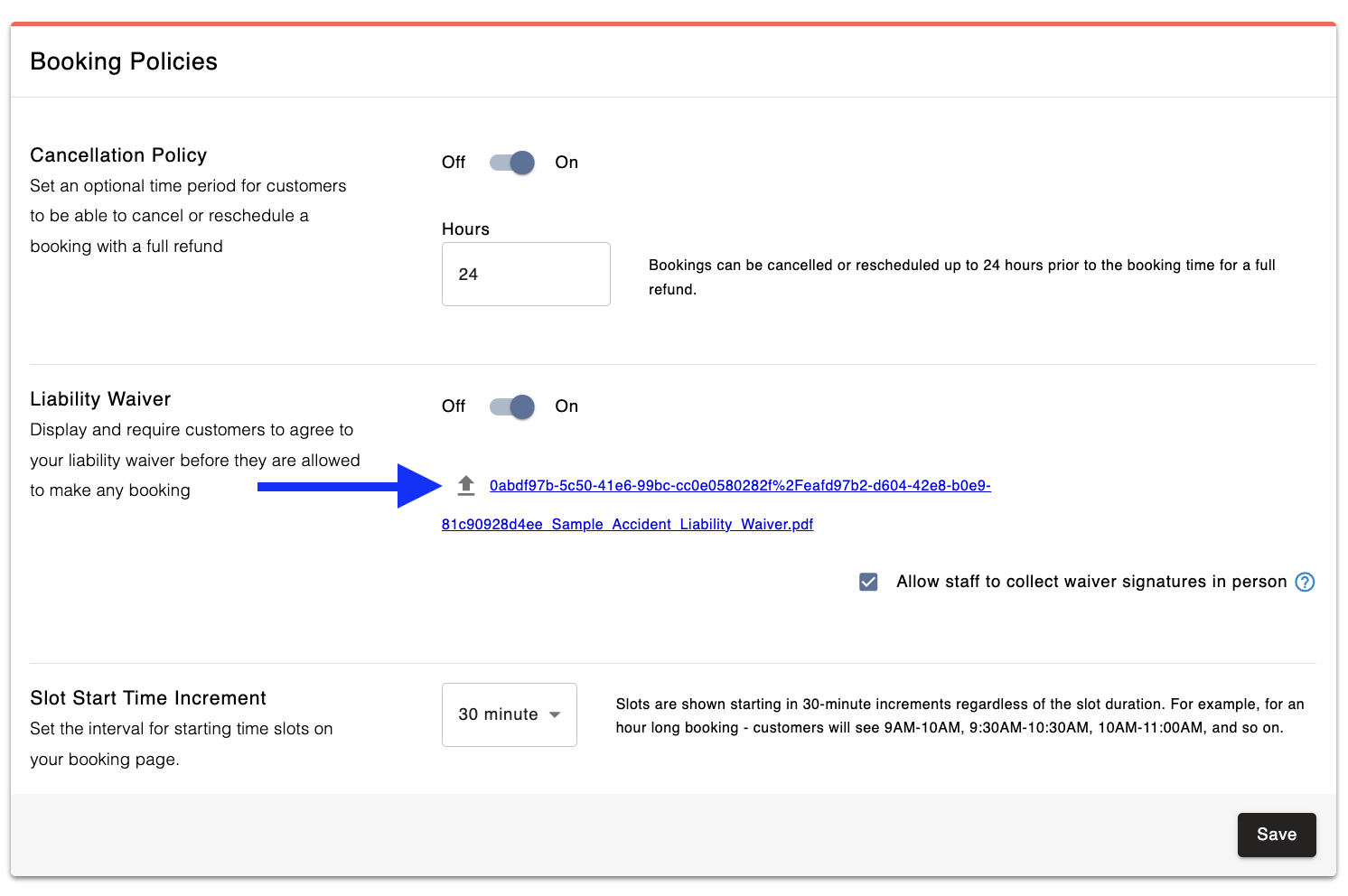Click 'Allow staff to collect waiver signatures' label
Screen dimensions: 1348x896
point(1091,582)
